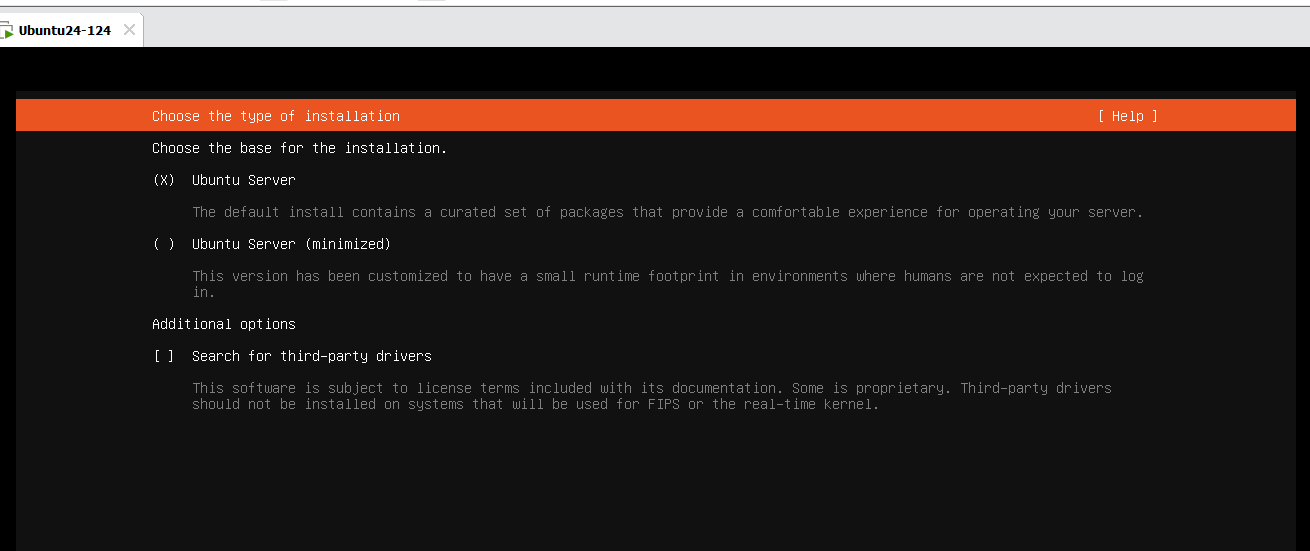Click the Additional options heading
This screenshot has width=1310, height=551.
[224, 324]
